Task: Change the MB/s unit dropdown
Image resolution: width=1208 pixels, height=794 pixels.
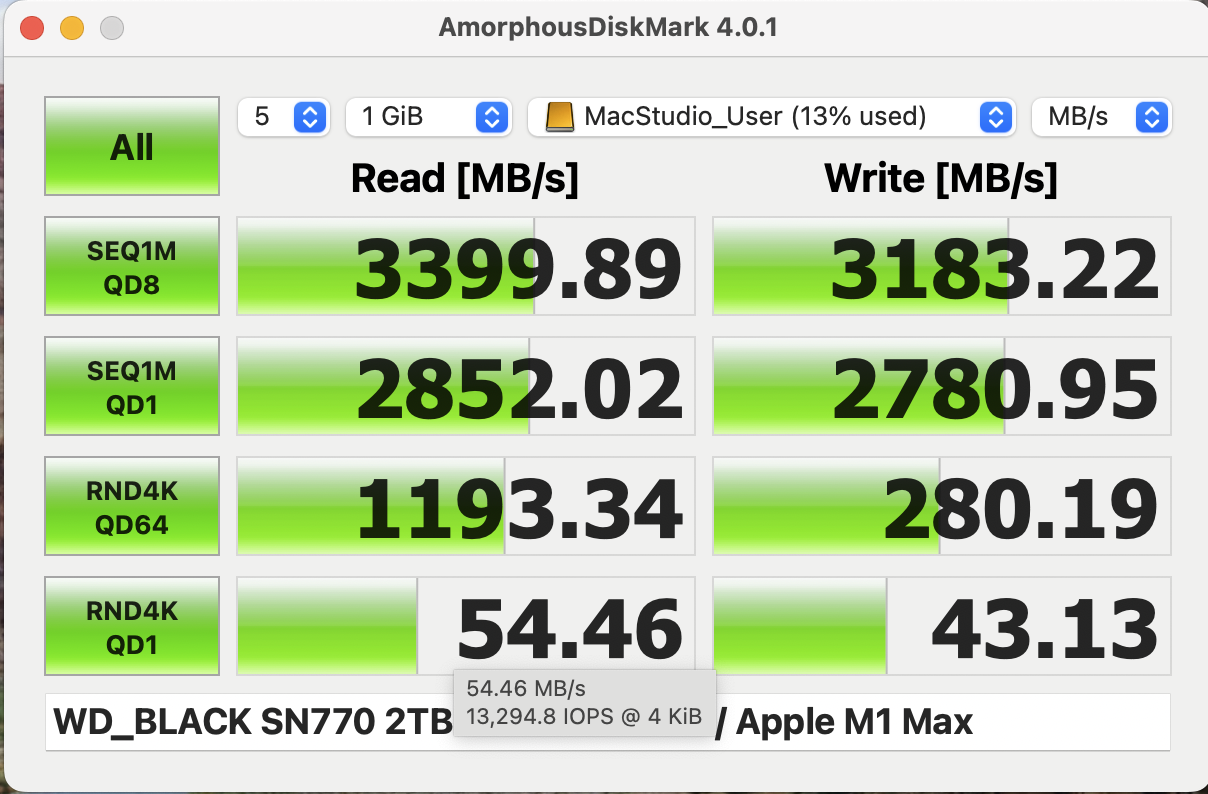Action: 1101,117
